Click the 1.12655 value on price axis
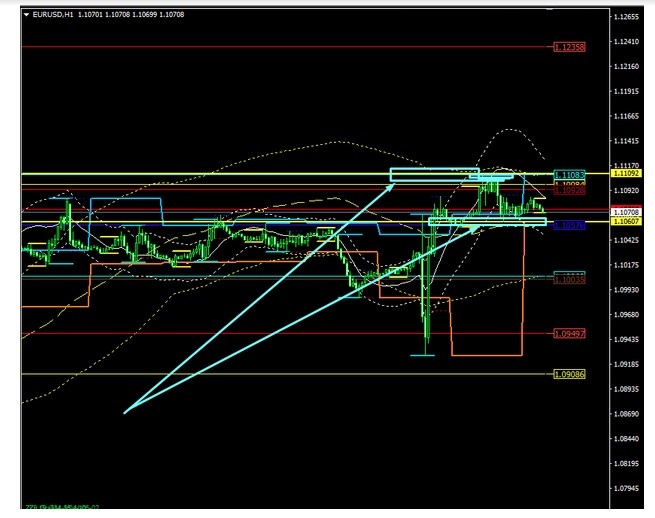The width and height of the screenshot is (655, 518). click(x=626, y=17)
